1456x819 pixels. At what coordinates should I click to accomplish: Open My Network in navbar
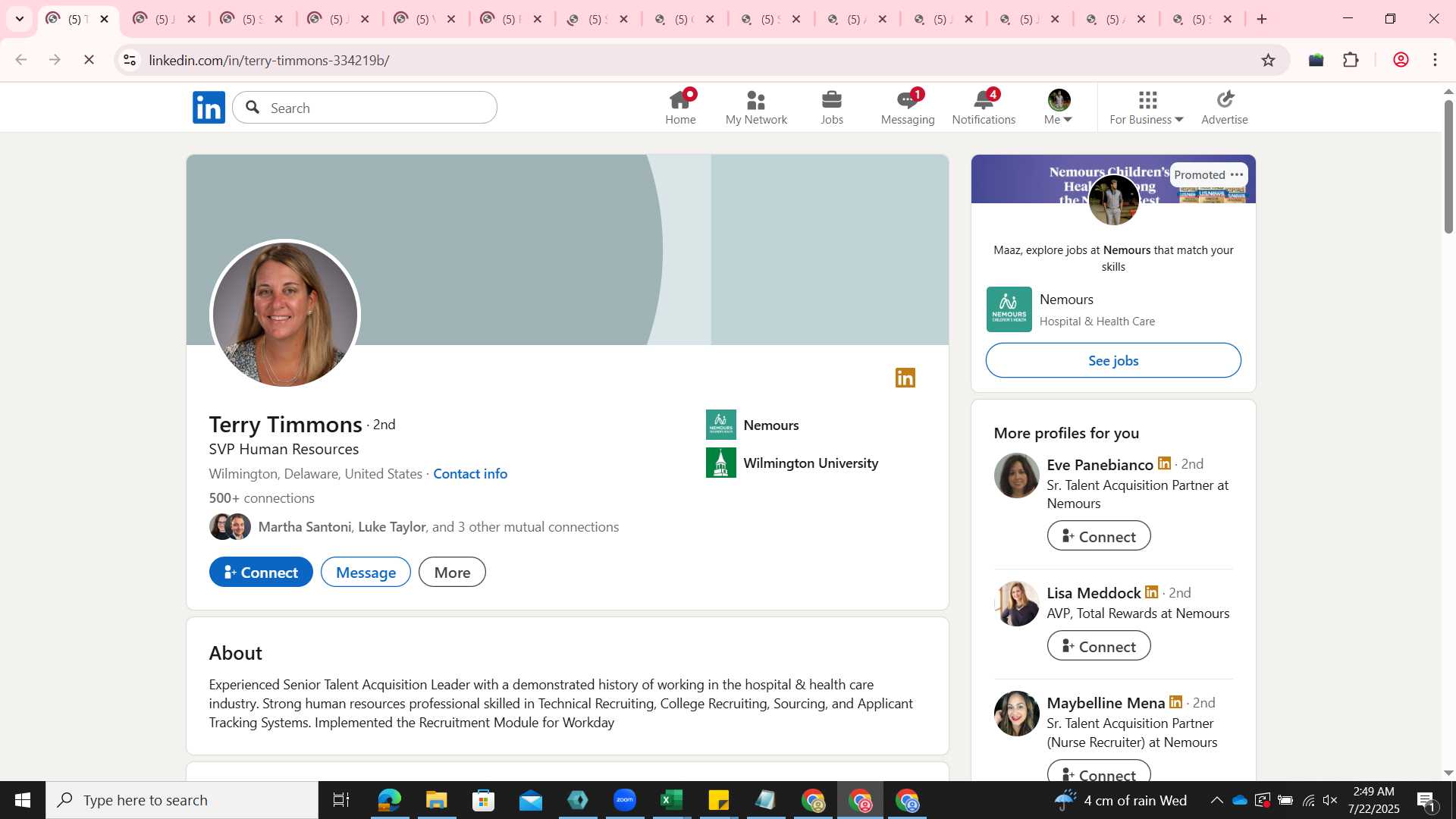click(x=756, y=108)
